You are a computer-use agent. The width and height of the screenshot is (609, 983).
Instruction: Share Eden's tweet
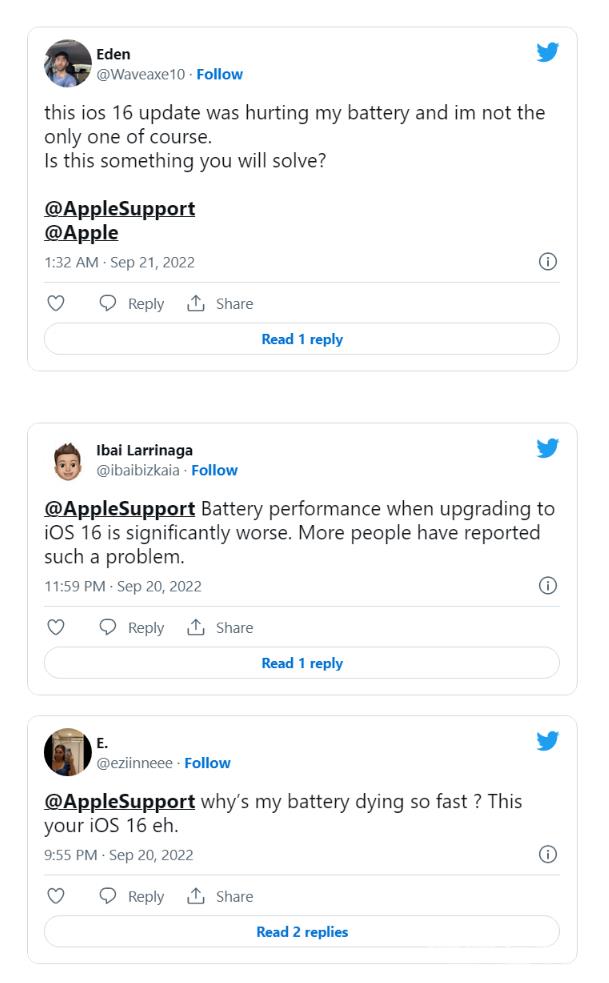tap(220, 303)
